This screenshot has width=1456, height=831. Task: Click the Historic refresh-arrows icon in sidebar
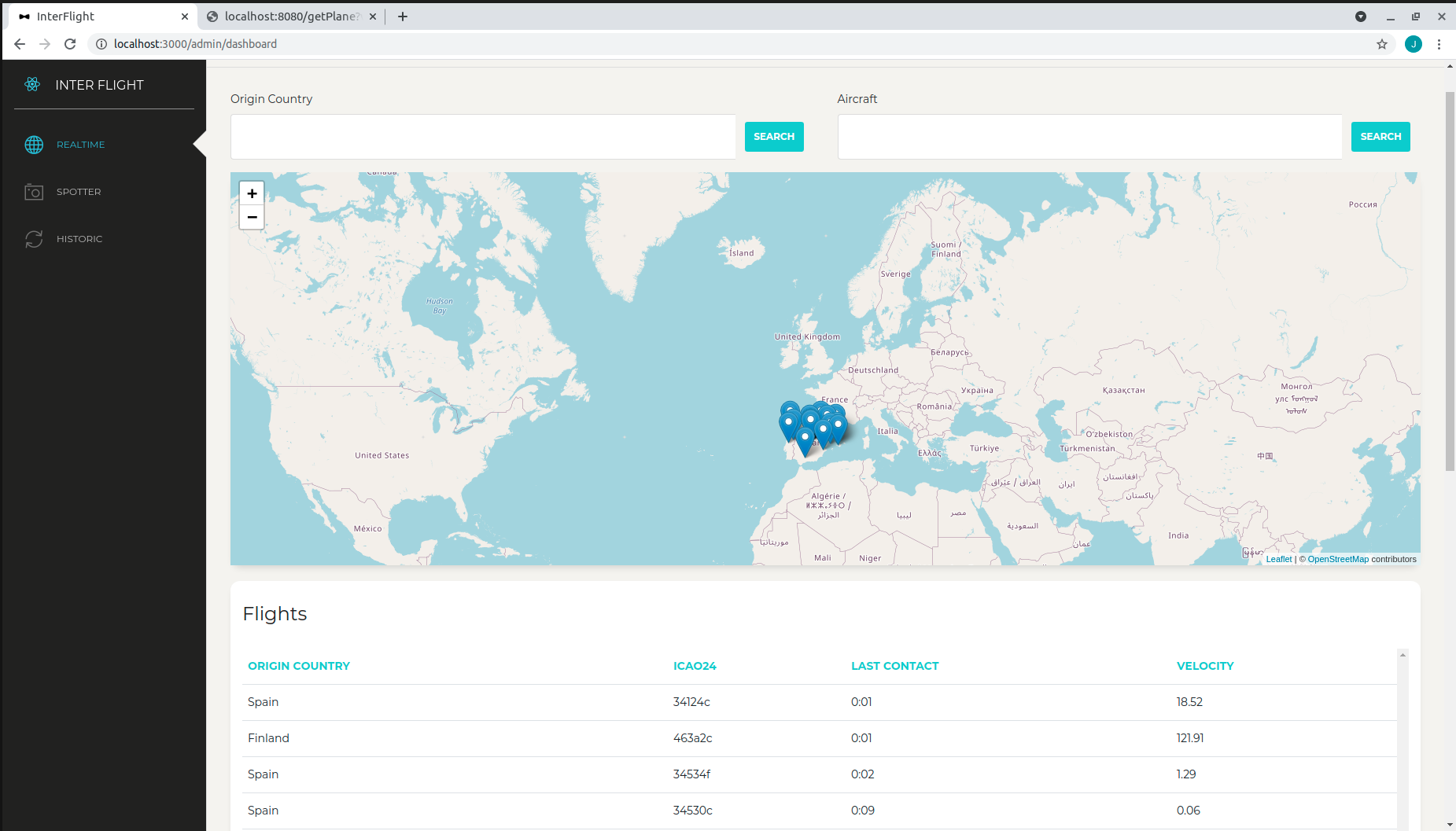tap(34, 239)
